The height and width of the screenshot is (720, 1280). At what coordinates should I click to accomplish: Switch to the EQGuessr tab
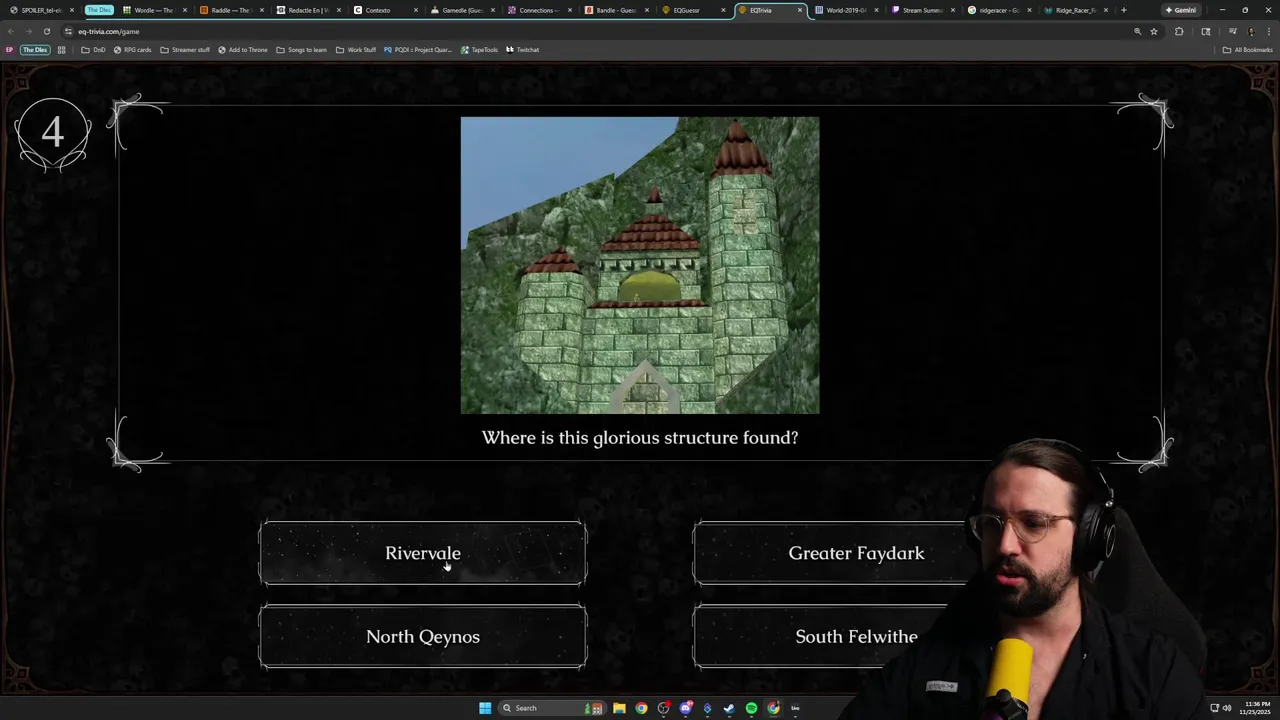click(x=691, y=10)
